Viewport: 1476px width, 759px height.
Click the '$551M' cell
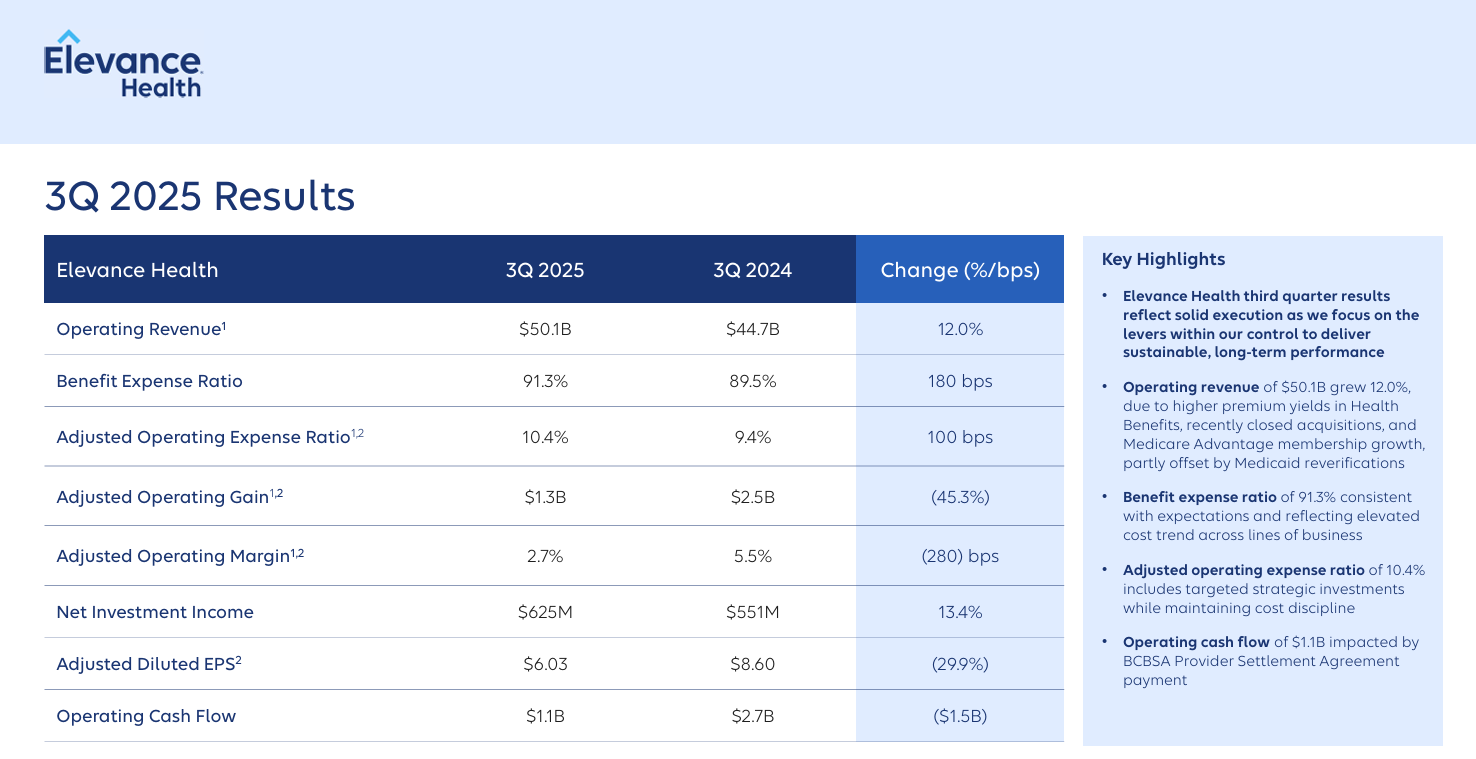point(752,612)
